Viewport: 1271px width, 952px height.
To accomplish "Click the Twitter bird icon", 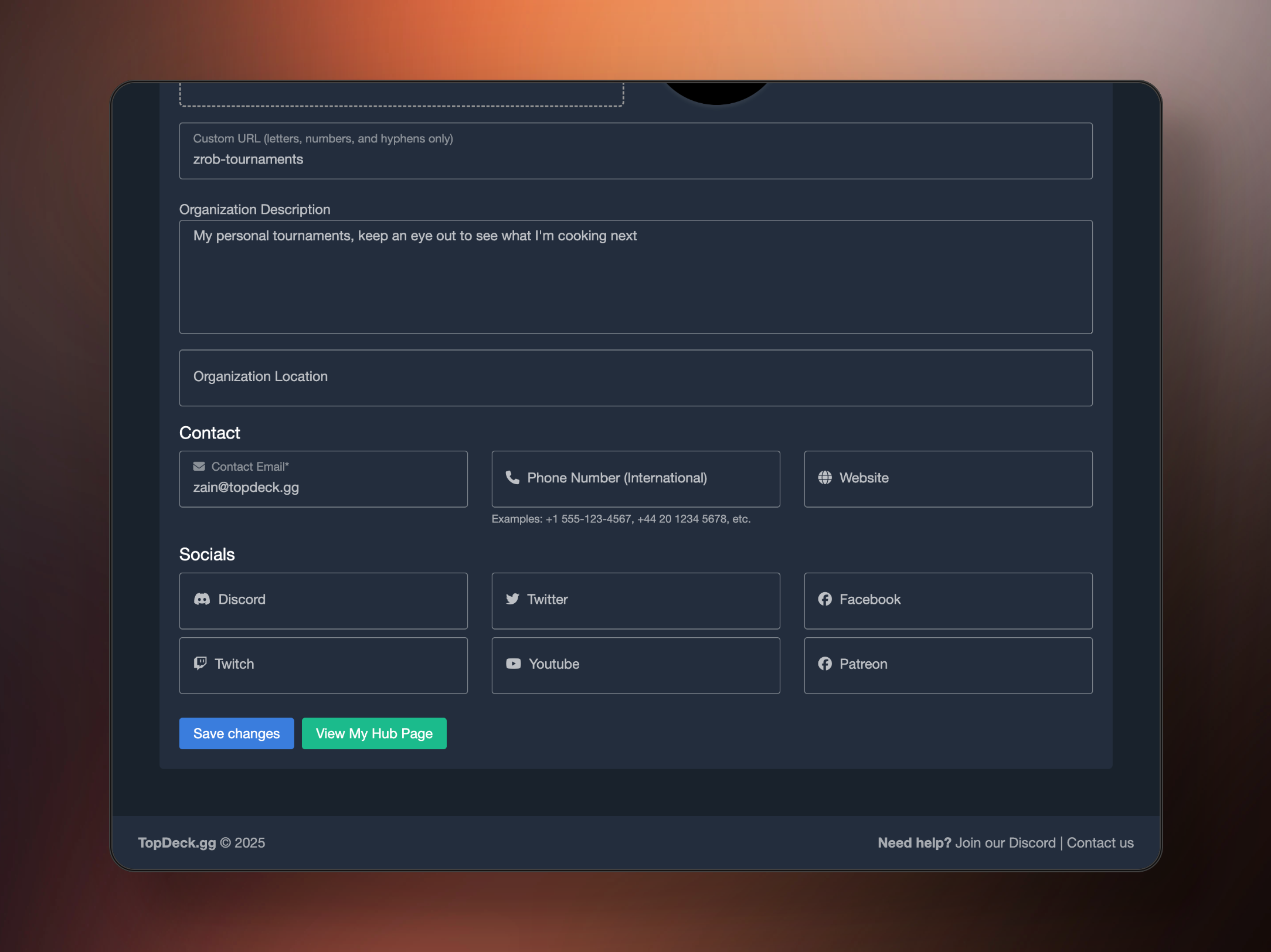I will coord(512,599).
